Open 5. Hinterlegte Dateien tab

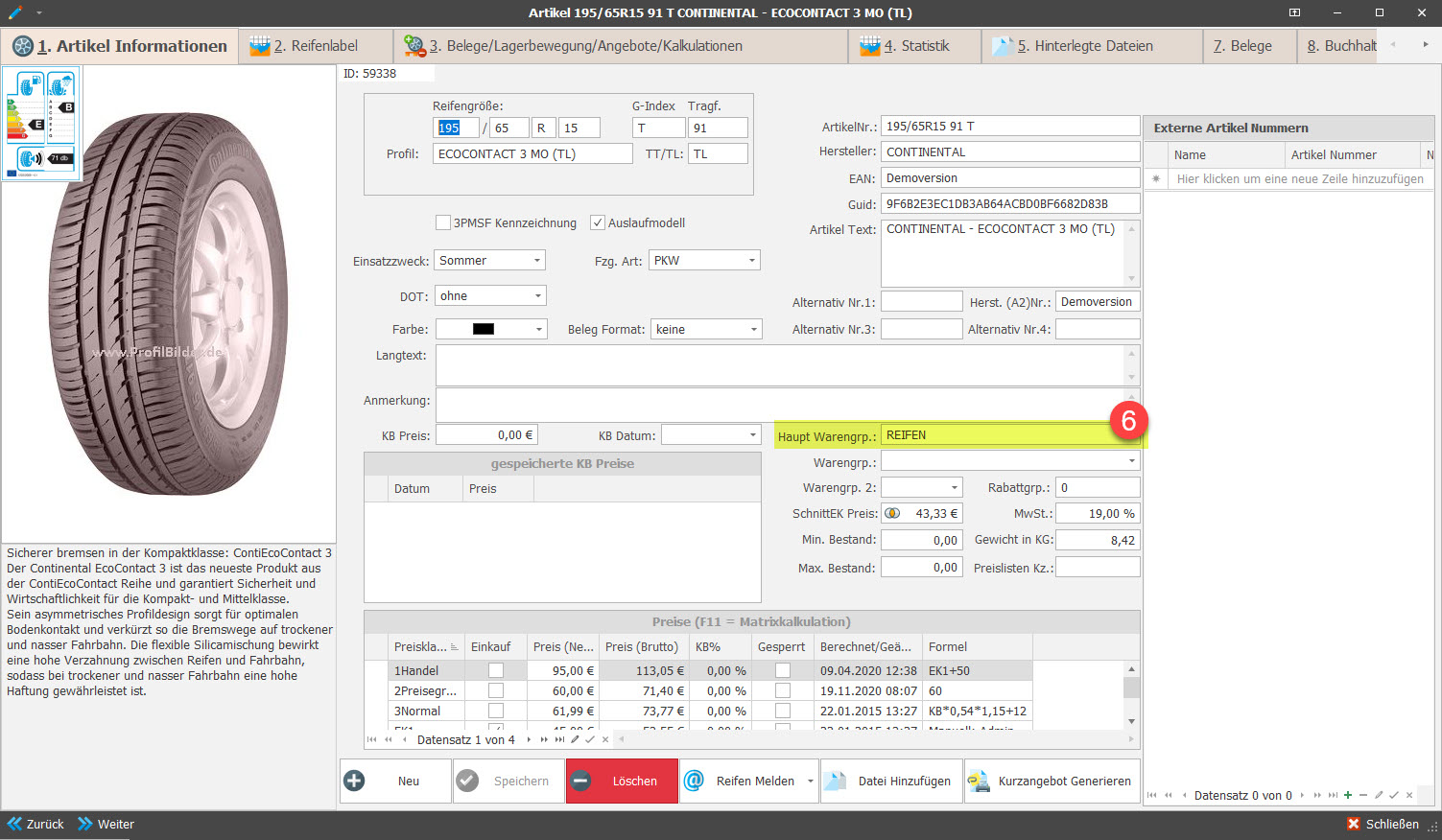pos(1092,46)
